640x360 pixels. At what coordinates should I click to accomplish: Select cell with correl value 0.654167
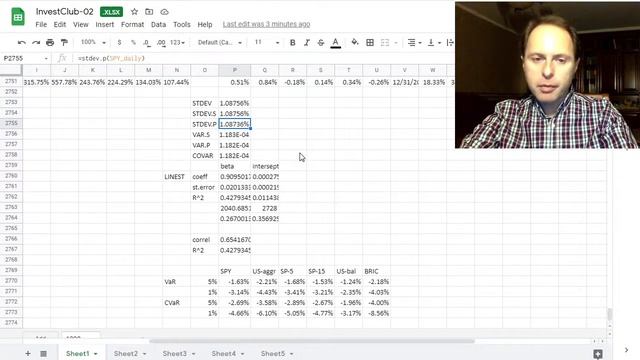(x=235, y=240)
